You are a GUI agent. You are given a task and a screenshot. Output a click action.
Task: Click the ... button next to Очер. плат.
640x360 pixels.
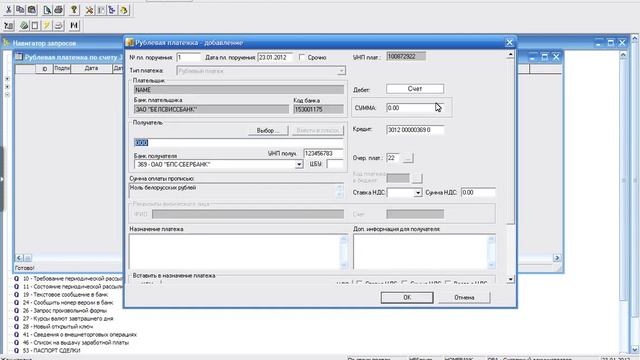pos(408,158)
